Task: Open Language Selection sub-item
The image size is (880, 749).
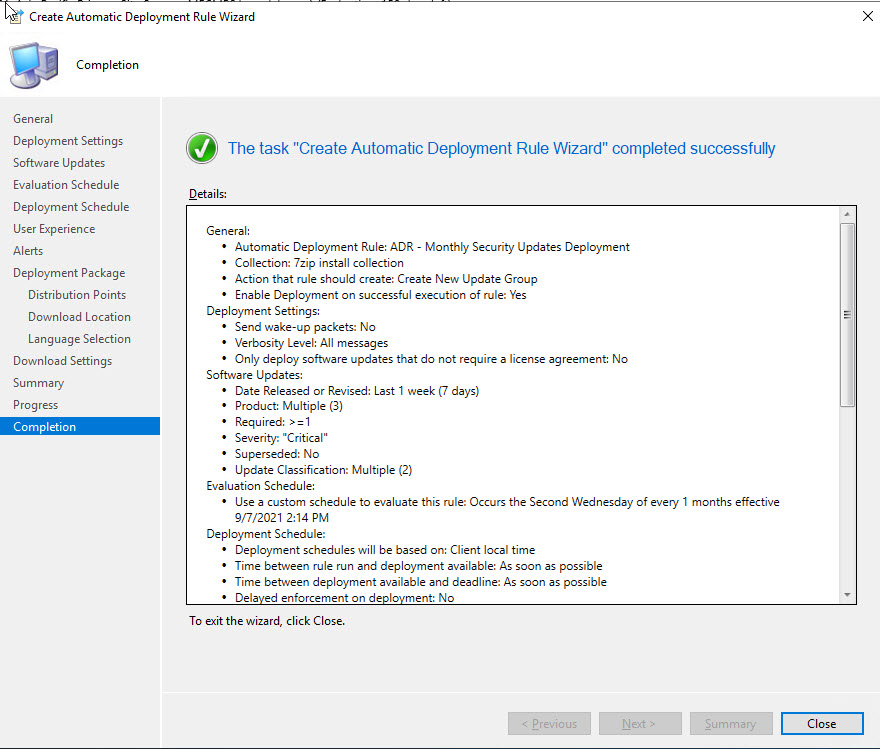Action: point(79,339)
